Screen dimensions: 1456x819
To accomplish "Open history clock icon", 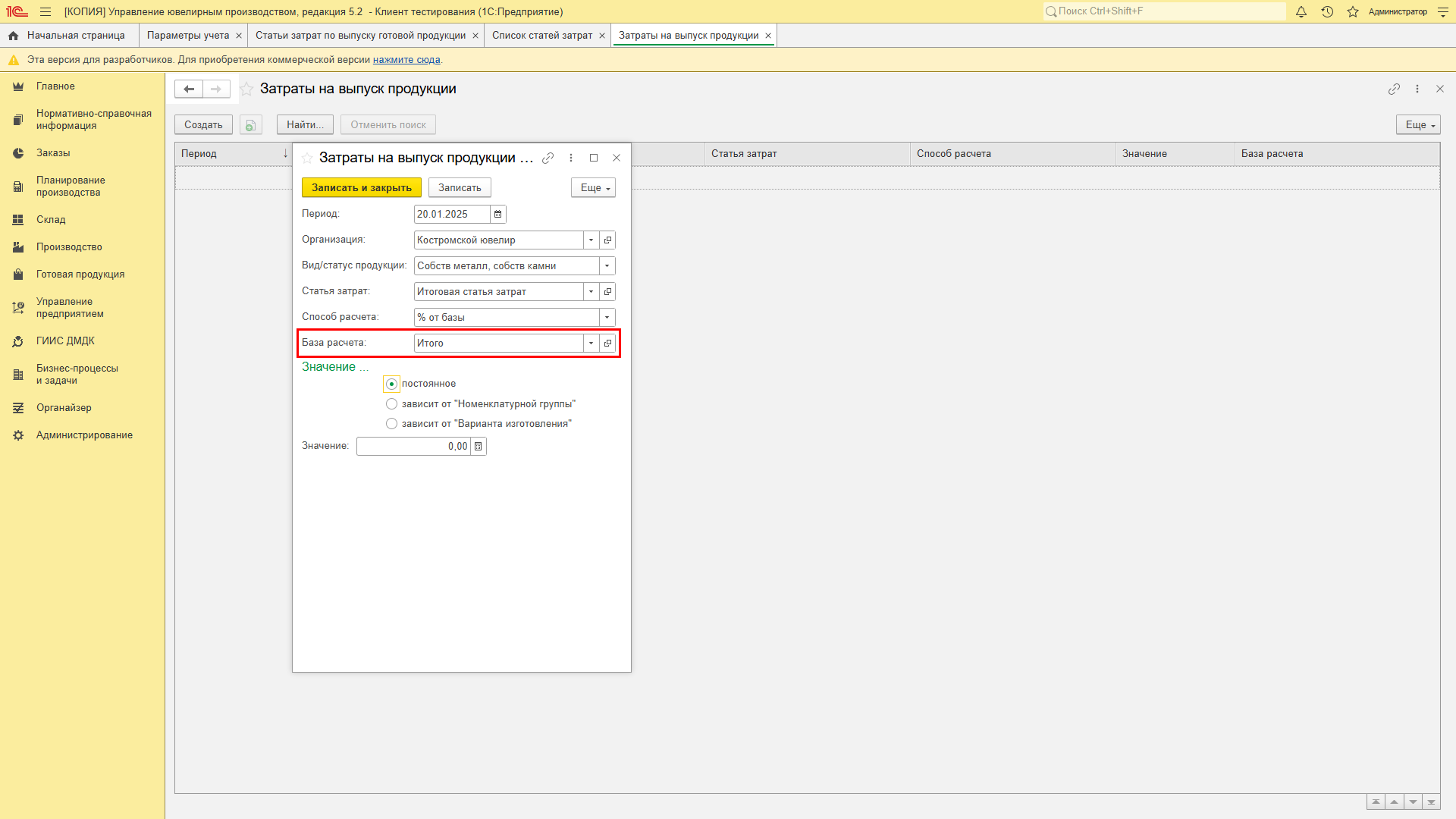I will pos(1327,11).
